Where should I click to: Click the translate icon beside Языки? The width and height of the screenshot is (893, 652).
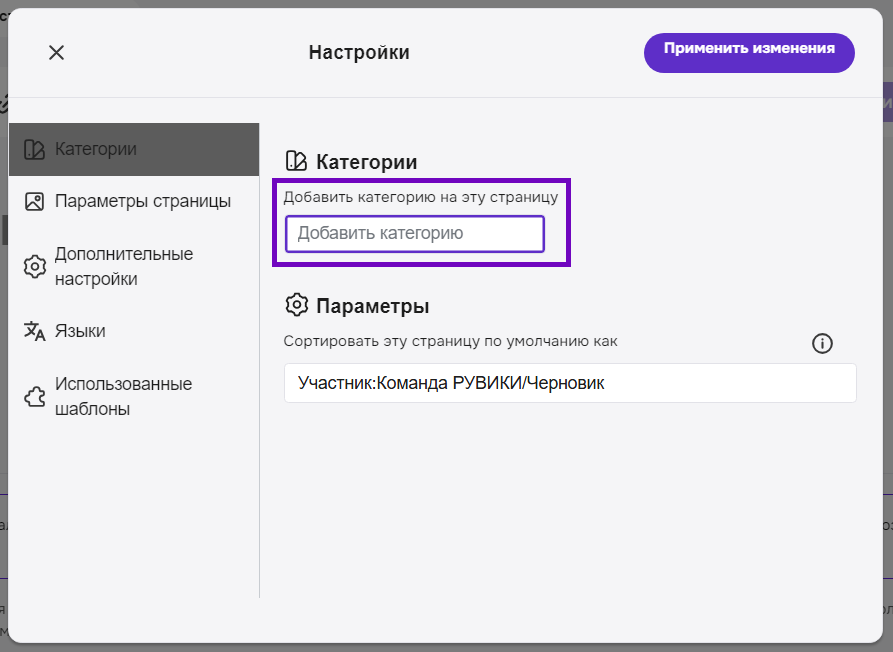[34, 331]
